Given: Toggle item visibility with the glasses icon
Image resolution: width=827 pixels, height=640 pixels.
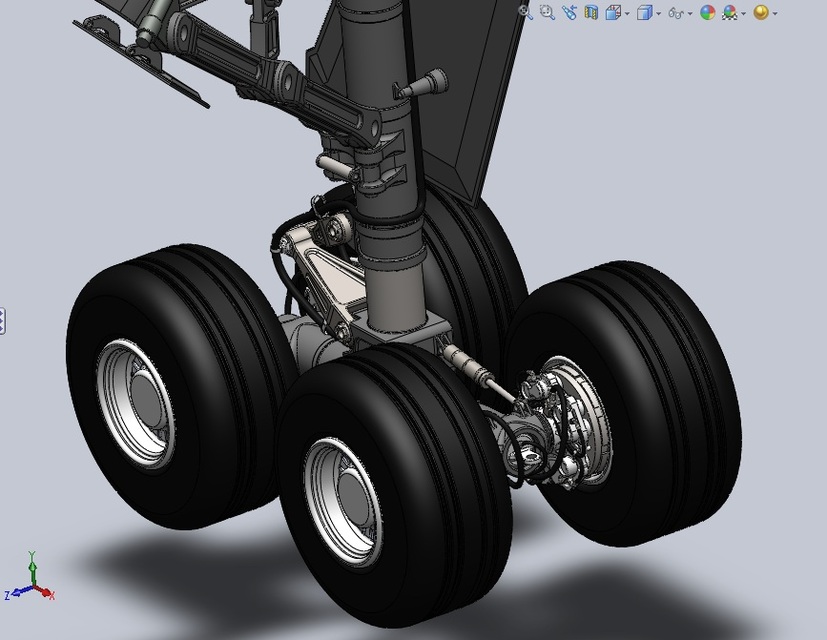Looking at the screenshot, I should coord(674,11).
